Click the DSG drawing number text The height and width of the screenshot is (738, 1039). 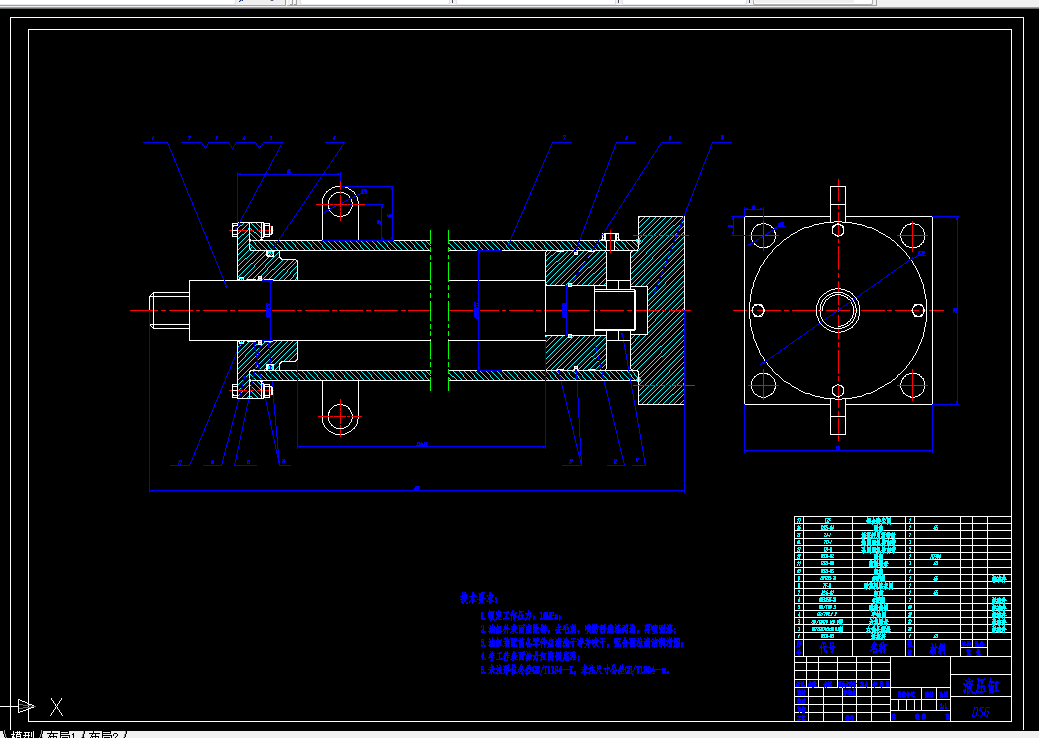(x=981, y=712)
